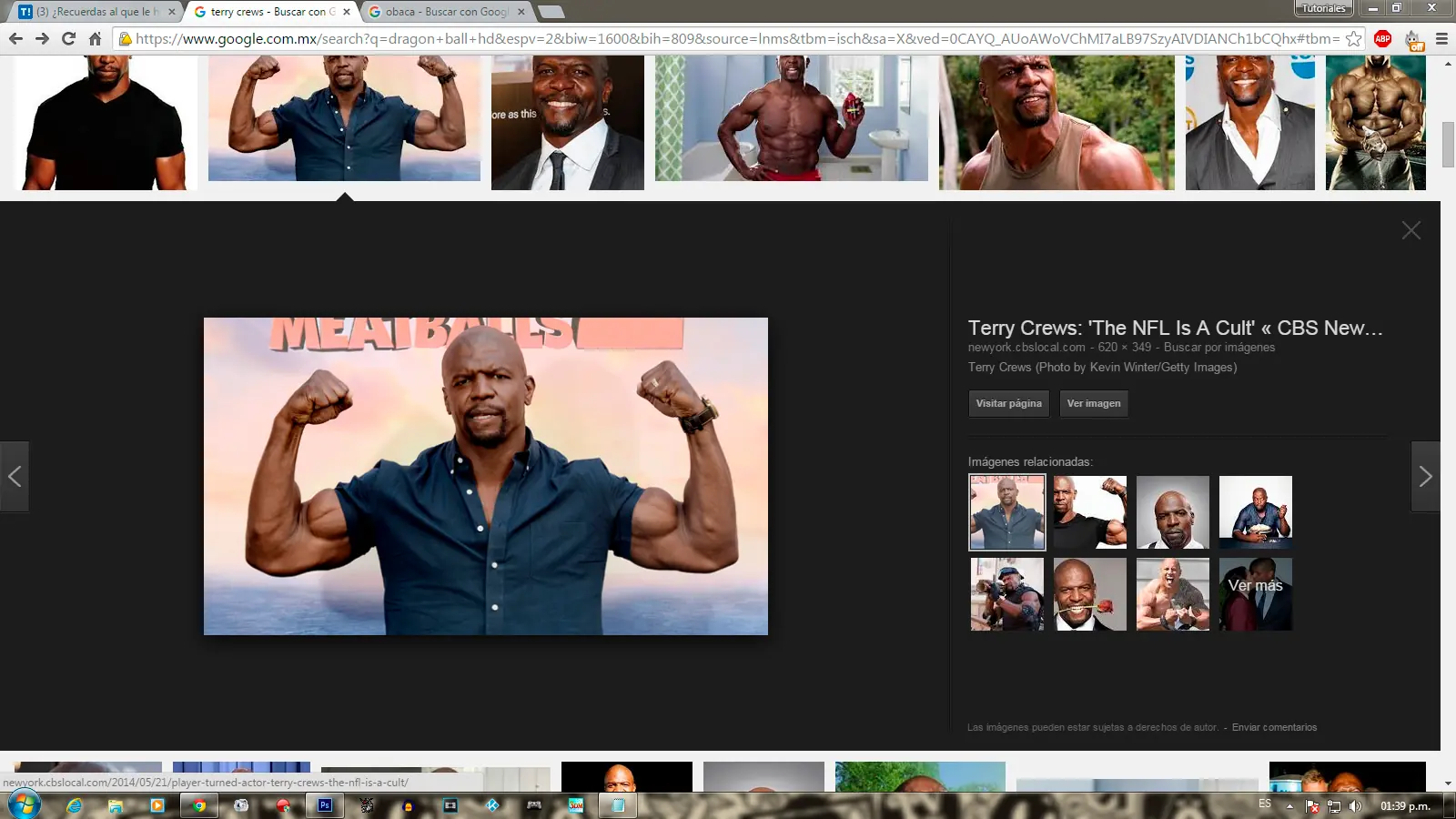This screenshot has width=1456, height=819.
Task: Open Windows Explorer from the taskbar
Action: pyautogui.click(x=116, y=805)
